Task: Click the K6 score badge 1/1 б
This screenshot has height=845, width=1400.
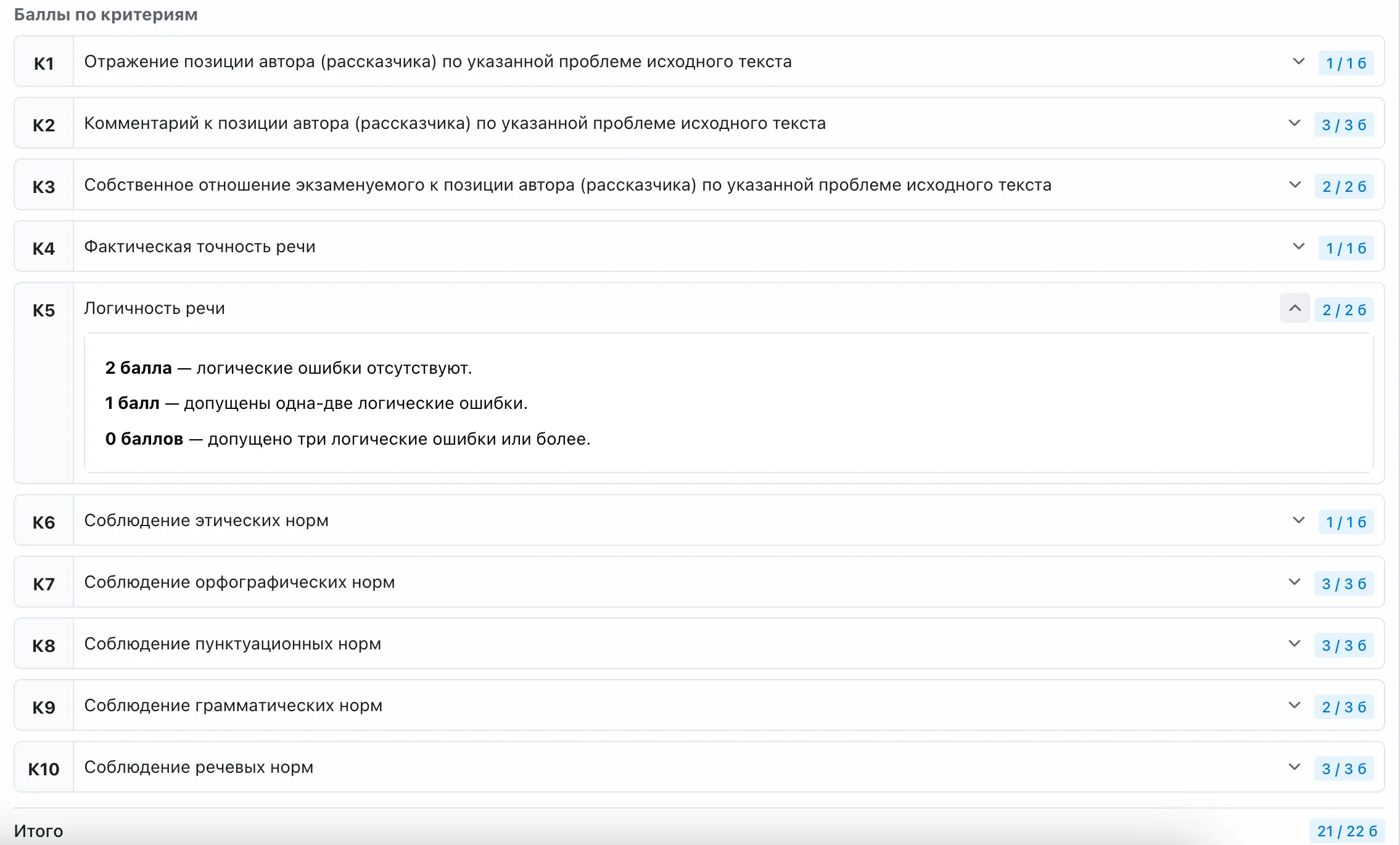Action: coord(1346,522)
